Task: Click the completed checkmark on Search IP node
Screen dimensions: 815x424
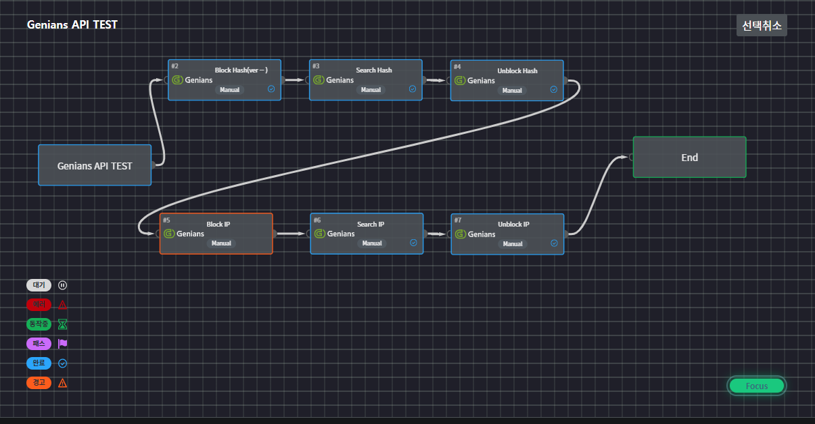Action: tap(413, 243)
